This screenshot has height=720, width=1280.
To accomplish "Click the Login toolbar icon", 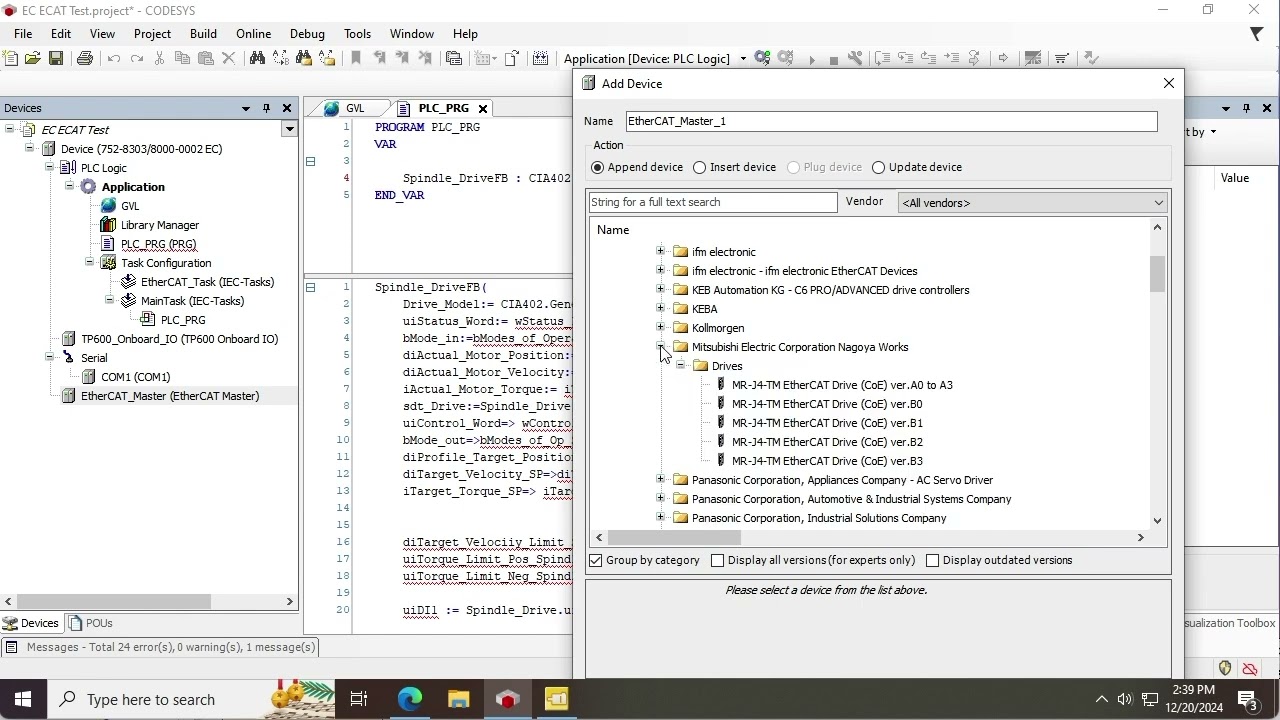I will [763, 58].
